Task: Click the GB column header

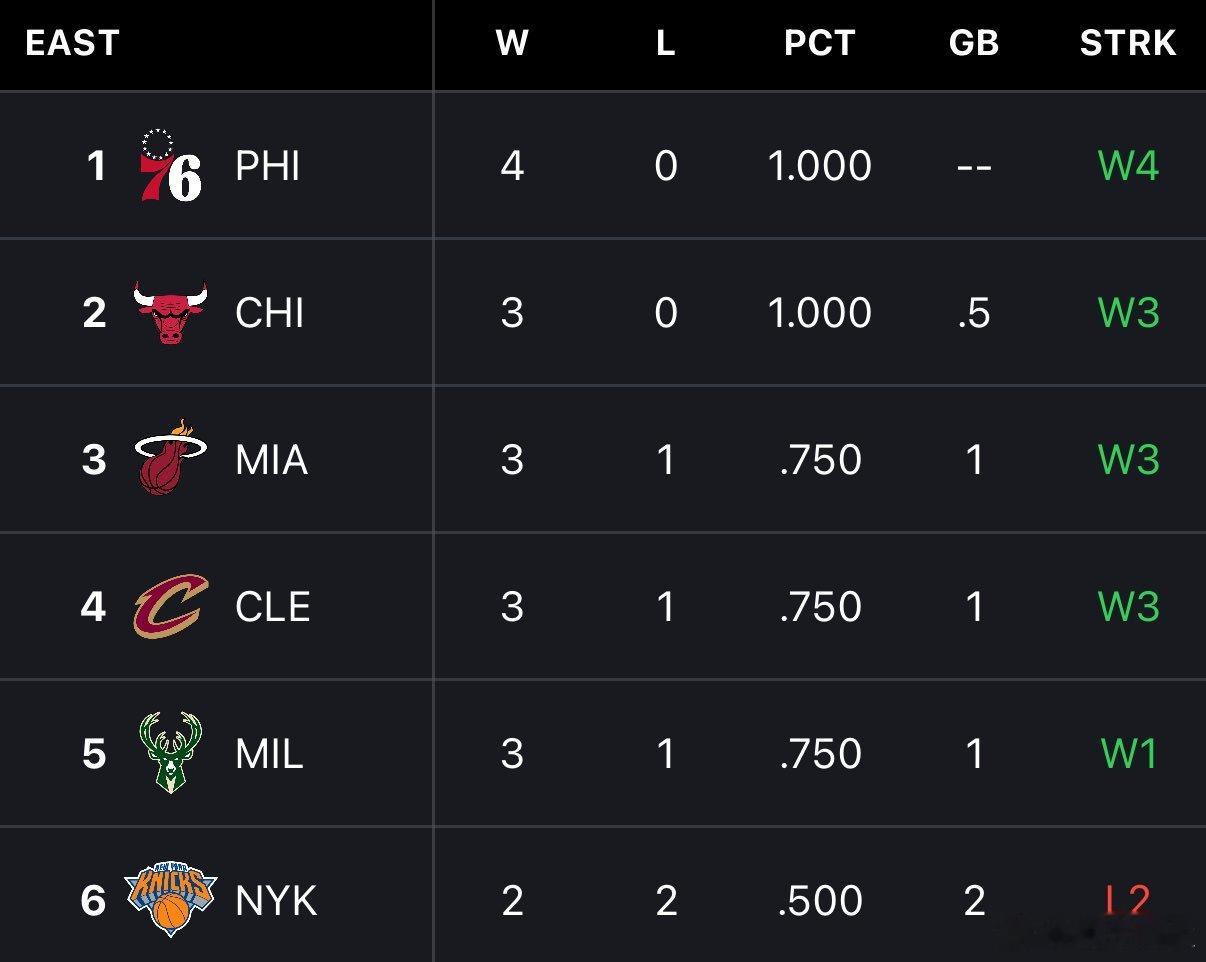Action: pos(973,43)
